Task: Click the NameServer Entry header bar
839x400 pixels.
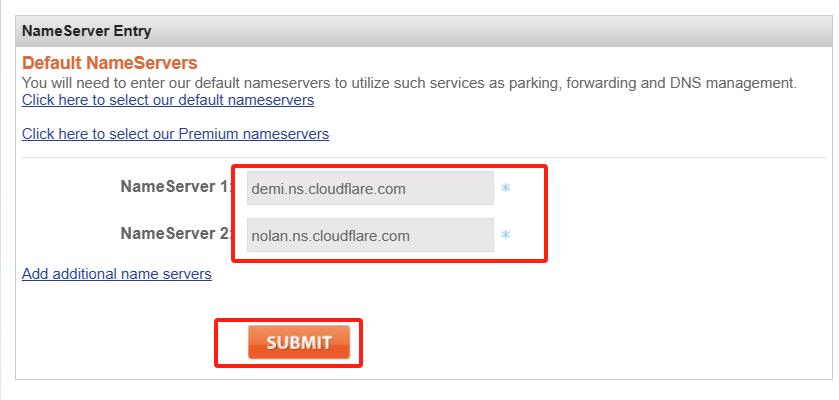Action: (x=419, y=31)
